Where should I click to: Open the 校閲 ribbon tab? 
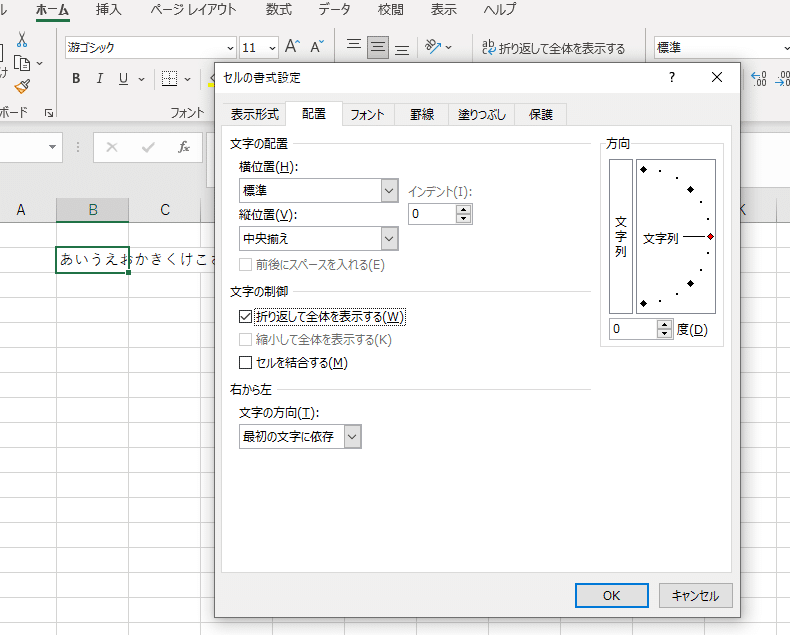point(391,10)
